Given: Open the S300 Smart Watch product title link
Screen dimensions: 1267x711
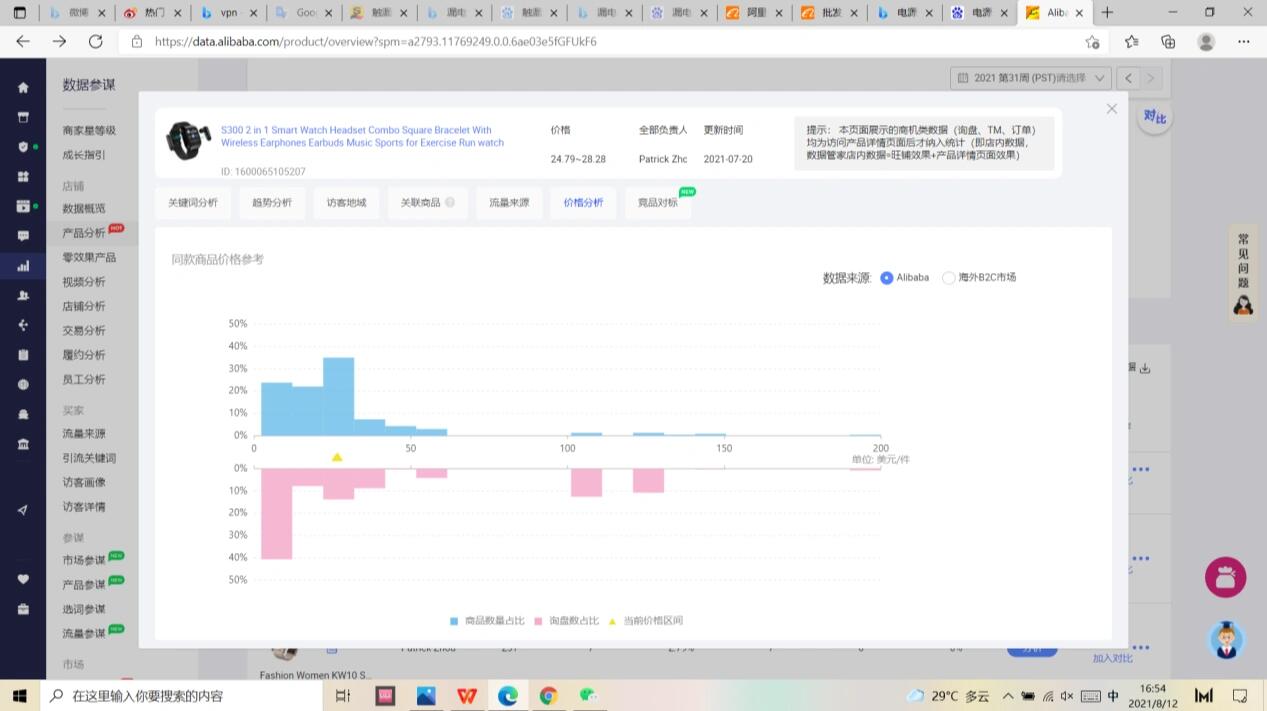Looking at the screenshot, I should 362,136.
